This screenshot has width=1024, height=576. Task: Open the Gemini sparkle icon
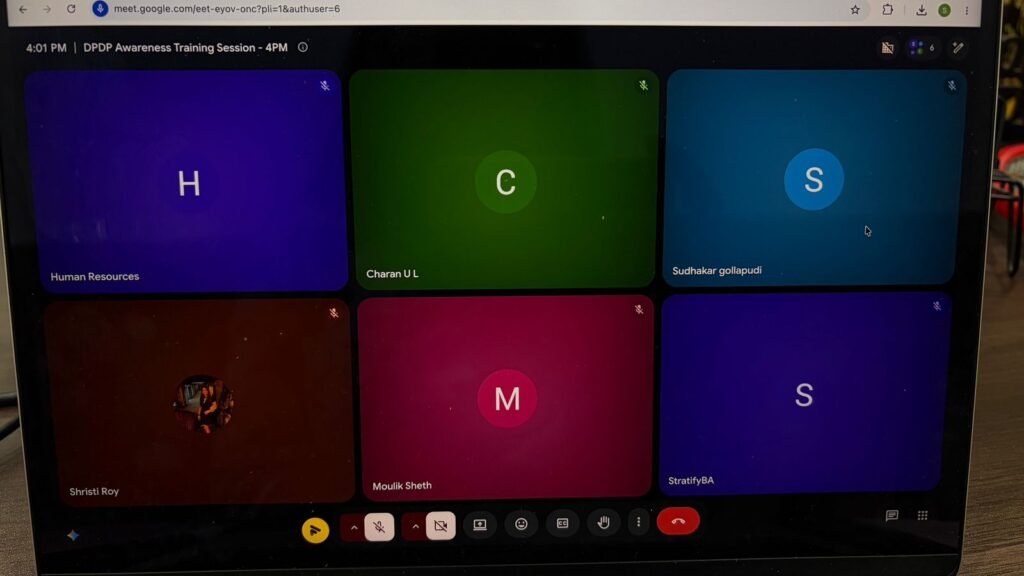72,536
